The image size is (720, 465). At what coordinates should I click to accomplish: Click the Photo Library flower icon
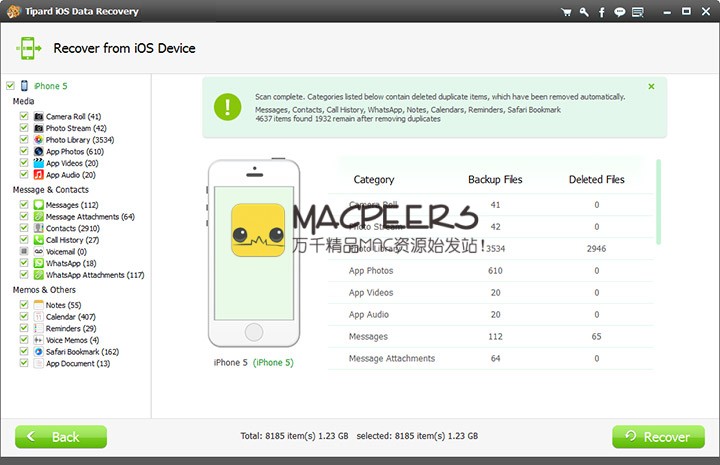tap(39, 140)
